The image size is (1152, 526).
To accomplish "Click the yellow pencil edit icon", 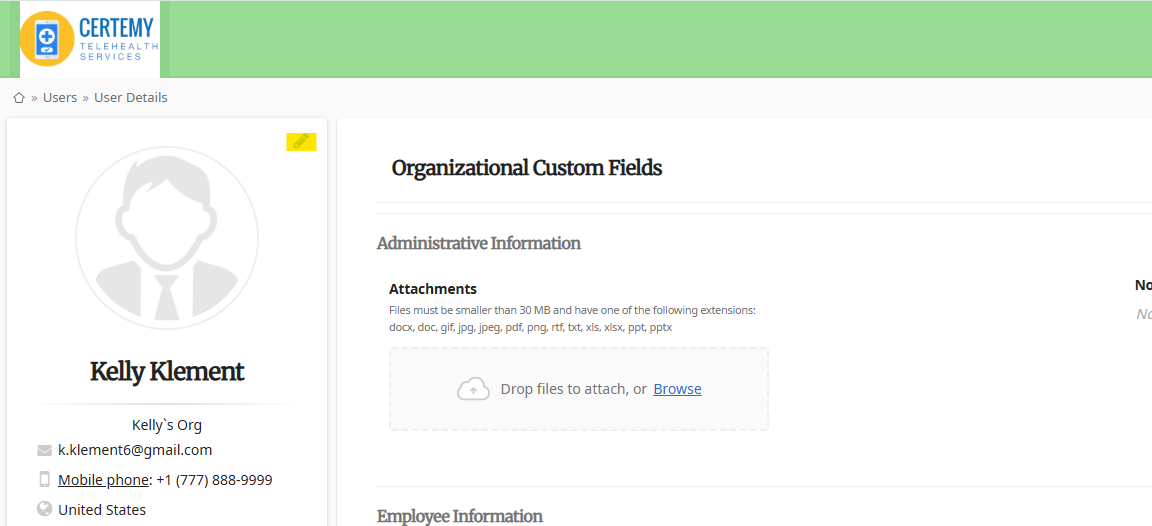I will (x=301, y=142).
